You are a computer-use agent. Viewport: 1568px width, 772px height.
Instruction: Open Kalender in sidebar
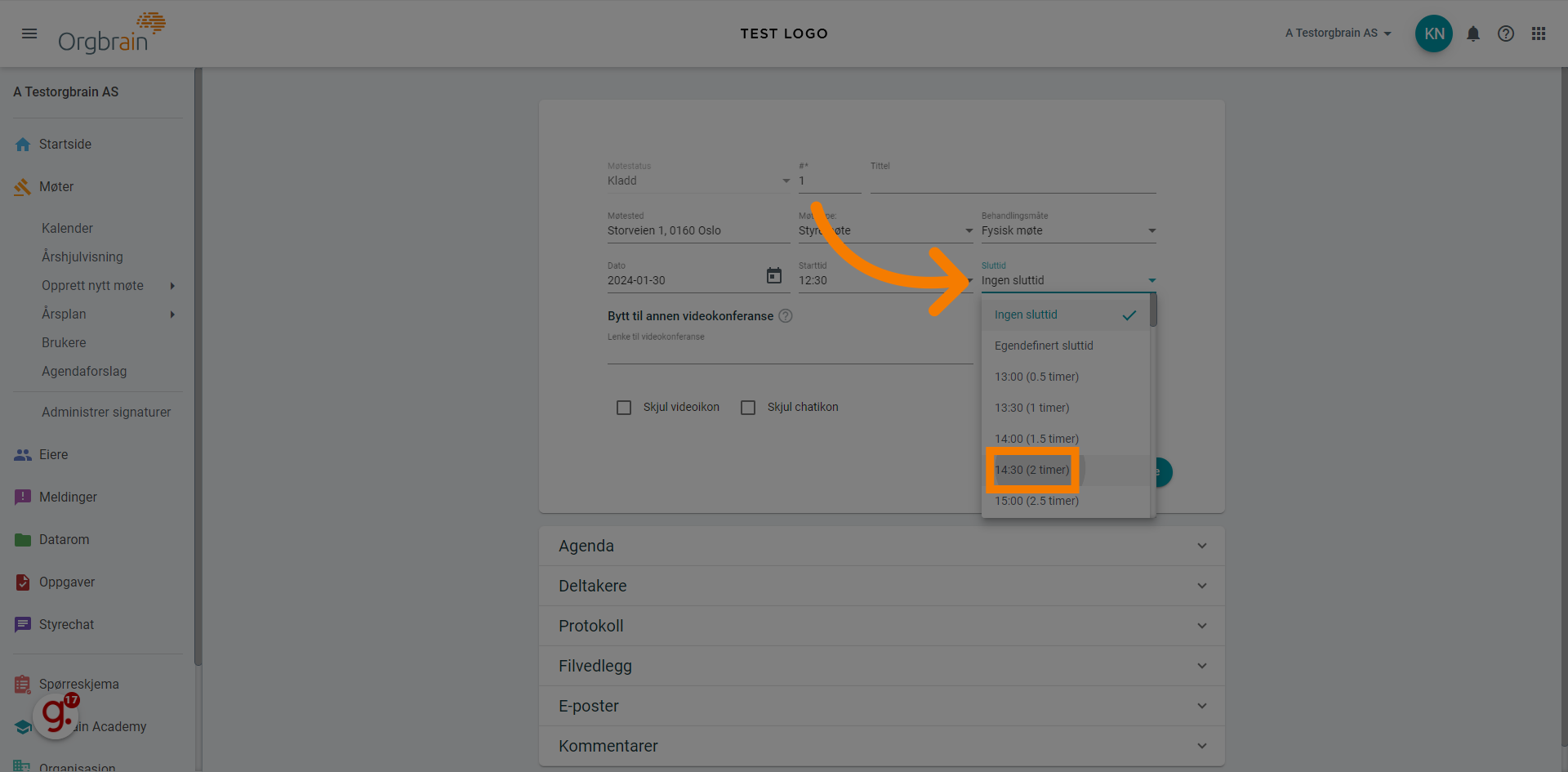[x=67, y=229]
